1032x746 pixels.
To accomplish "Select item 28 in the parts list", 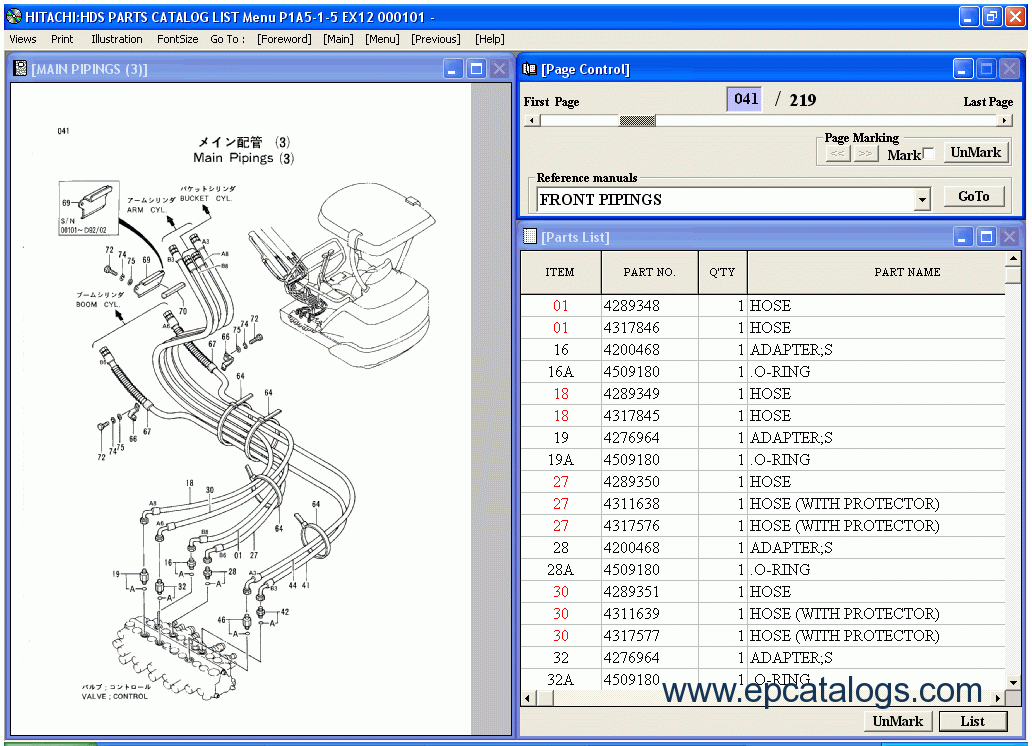I will 561,548.
